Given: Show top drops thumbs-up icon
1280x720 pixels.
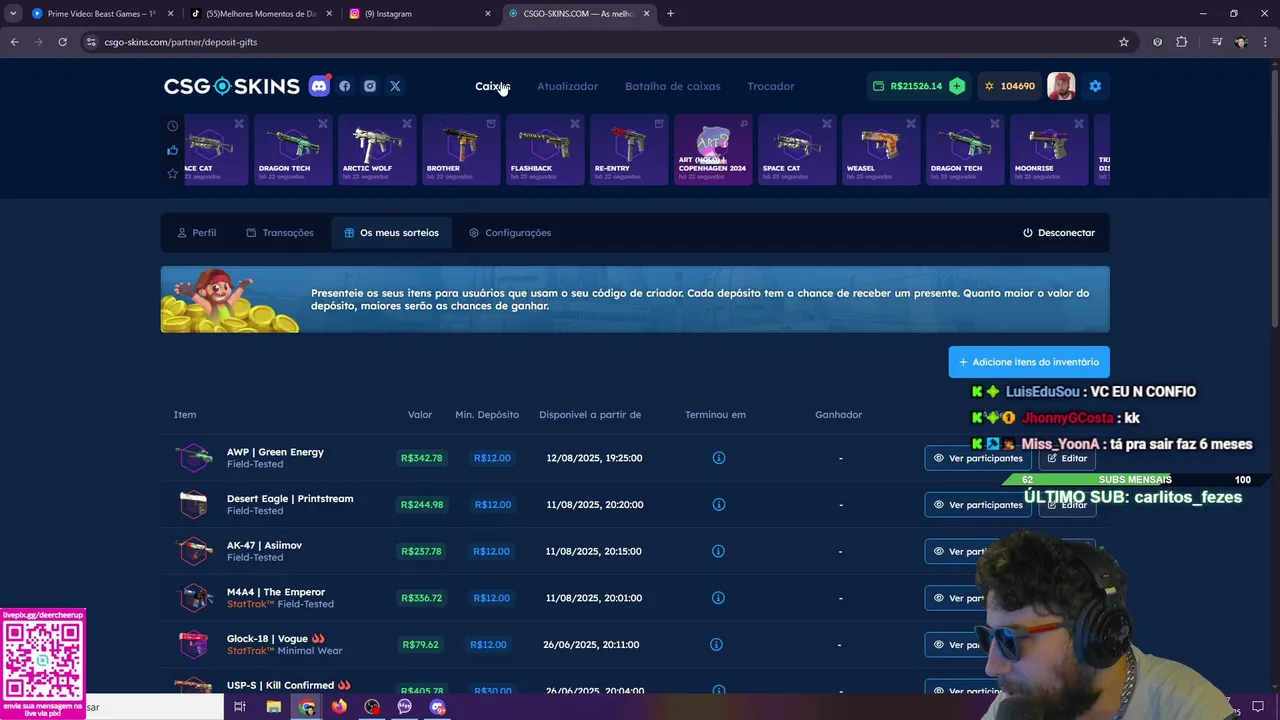Looking at the screenshot, I should (x=172, y=150).
